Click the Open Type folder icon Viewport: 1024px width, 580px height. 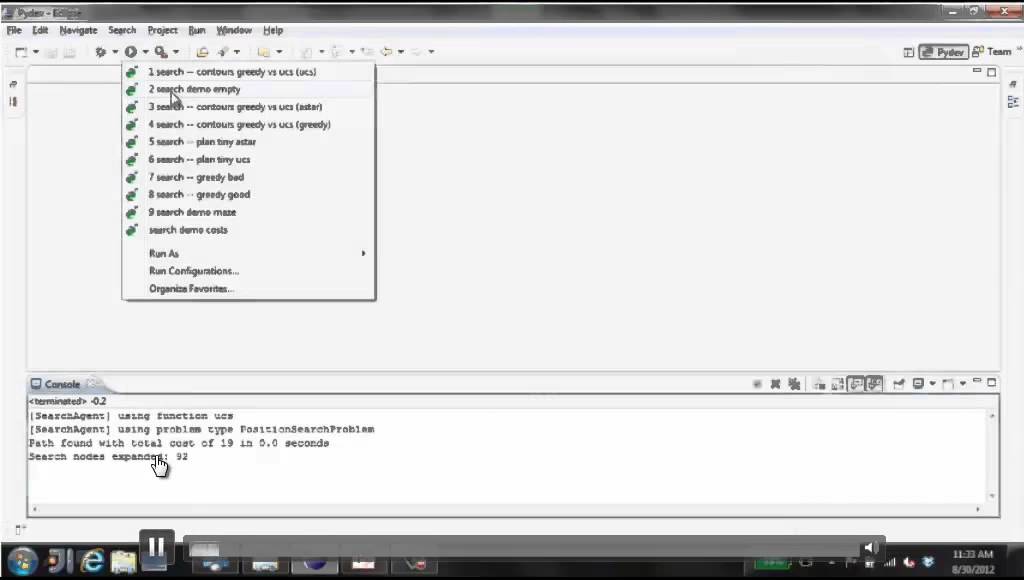[x=202, y=52]
